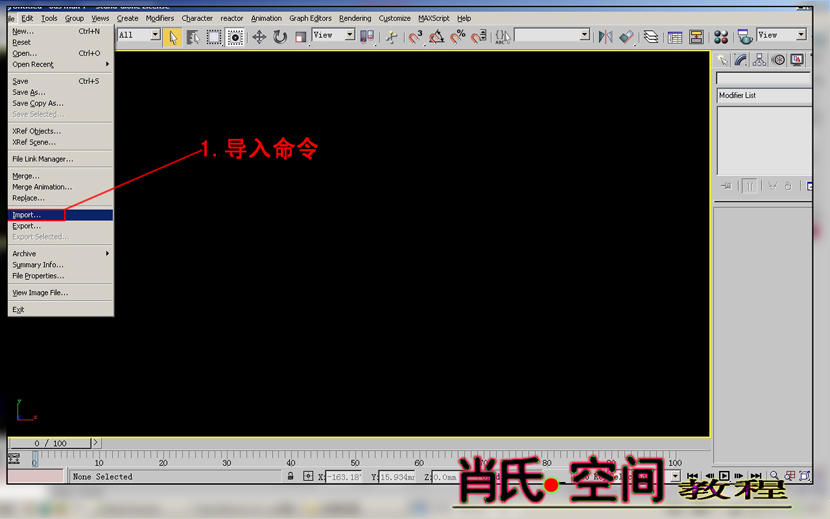The width and height of the screenshot is (830, 519).
Task: Select the Uniform Scale tool
Action: tap(300, 37)
